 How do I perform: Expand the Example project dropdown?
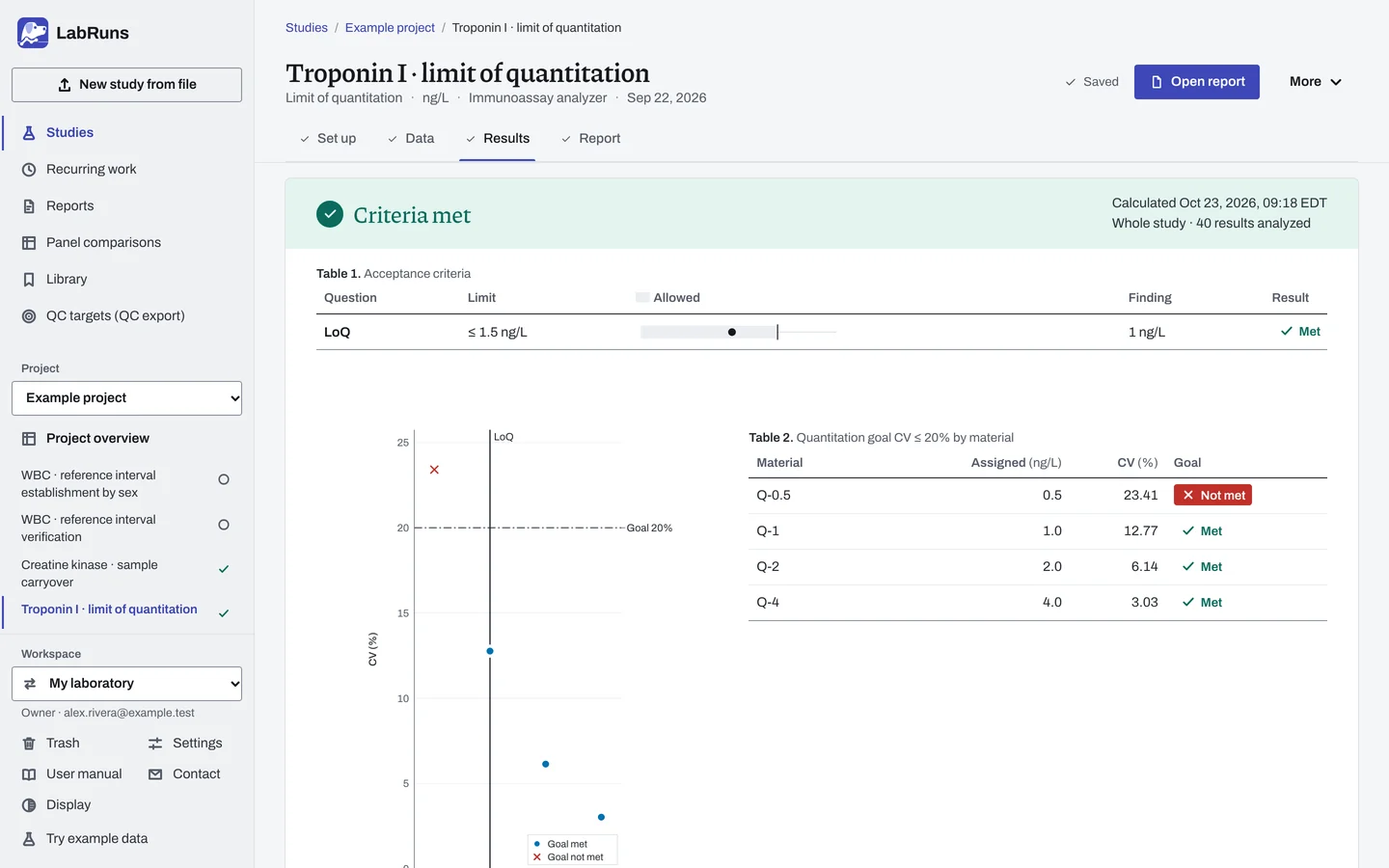tap(126, 398)
